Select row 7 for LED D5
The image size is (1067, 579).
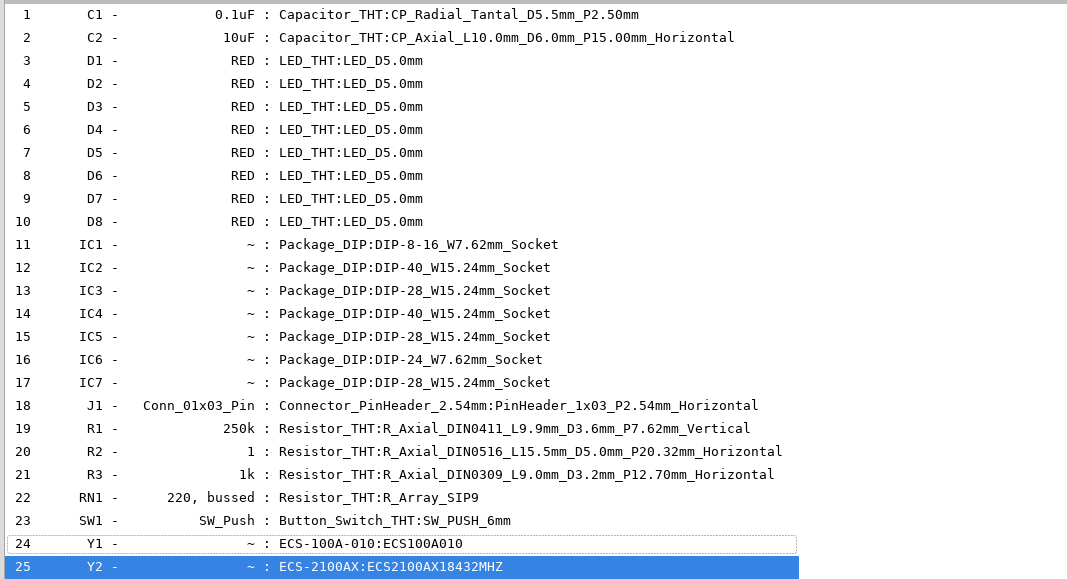401,153
